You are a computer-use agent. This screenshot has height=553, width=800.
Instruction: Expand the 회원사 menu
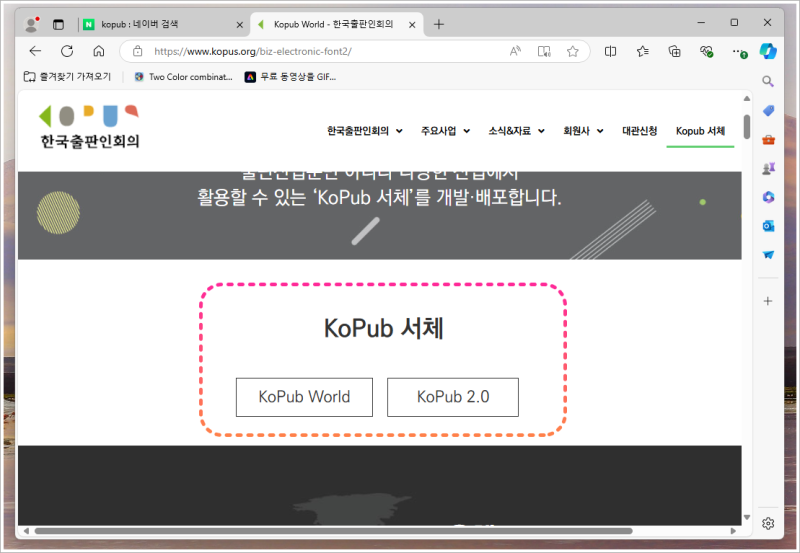coord(583,131)
